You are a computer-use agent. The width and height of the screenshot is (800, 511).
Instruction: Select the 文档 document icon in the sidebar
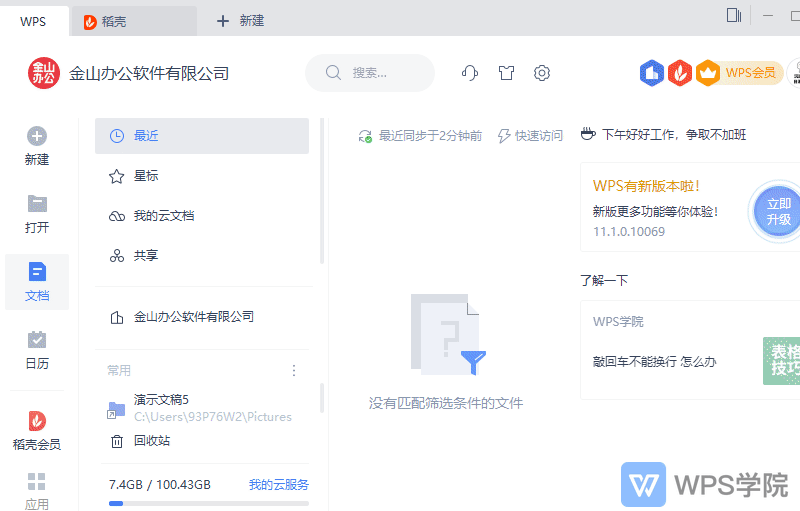[x=37, y=271]
